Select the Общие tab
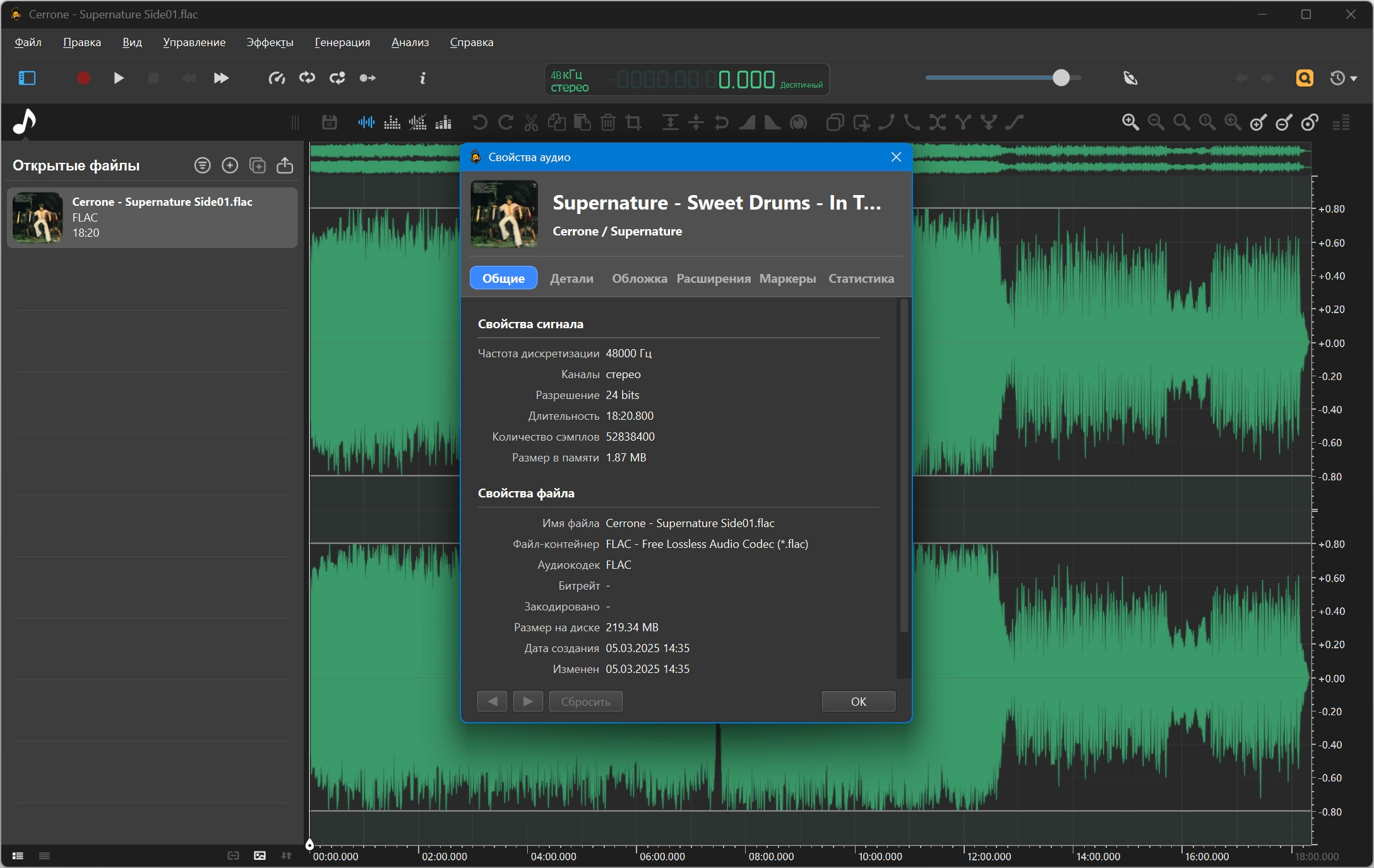1374x868 pixels. 503,278
